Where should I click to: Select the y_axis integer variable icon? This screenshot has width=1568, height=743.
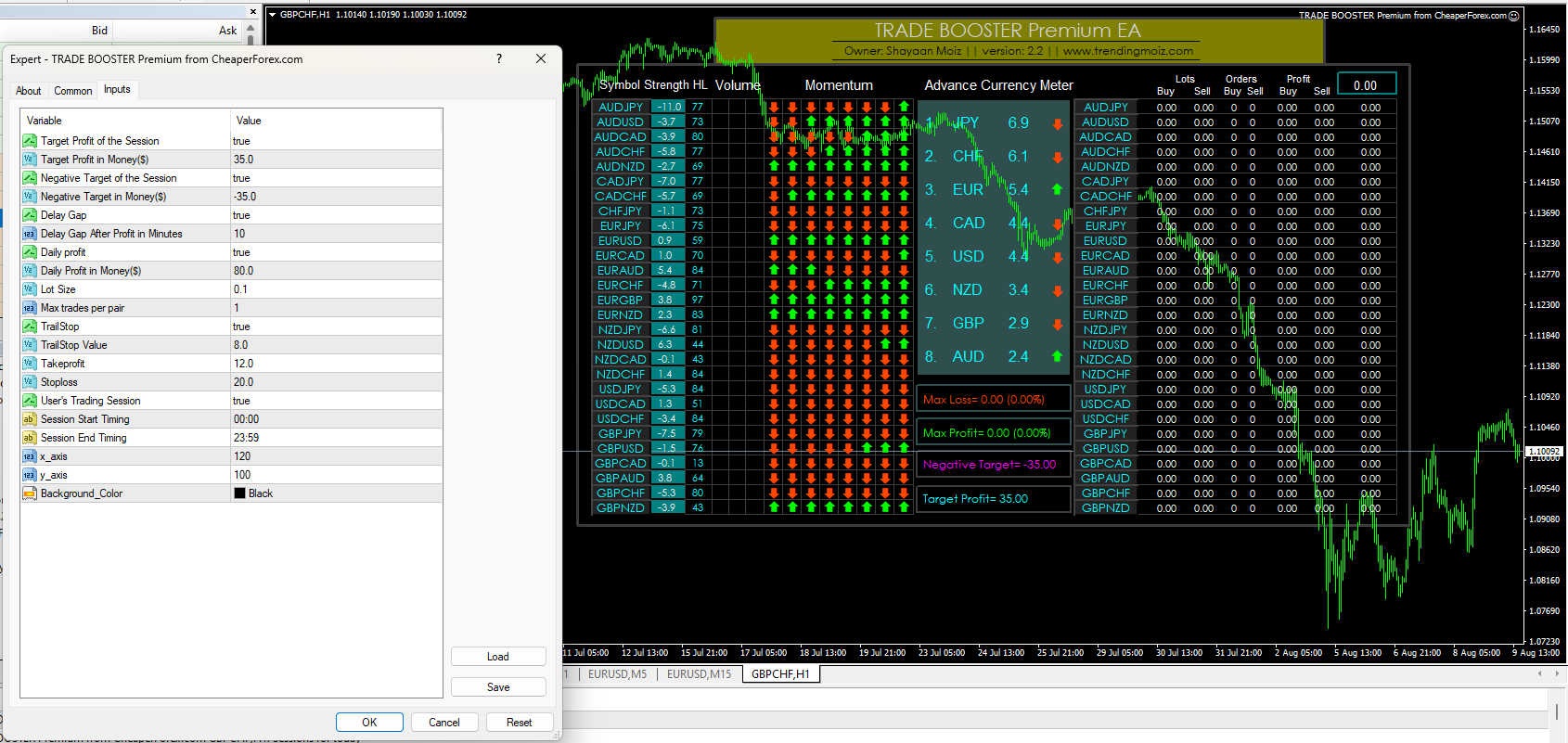[30, 475]
